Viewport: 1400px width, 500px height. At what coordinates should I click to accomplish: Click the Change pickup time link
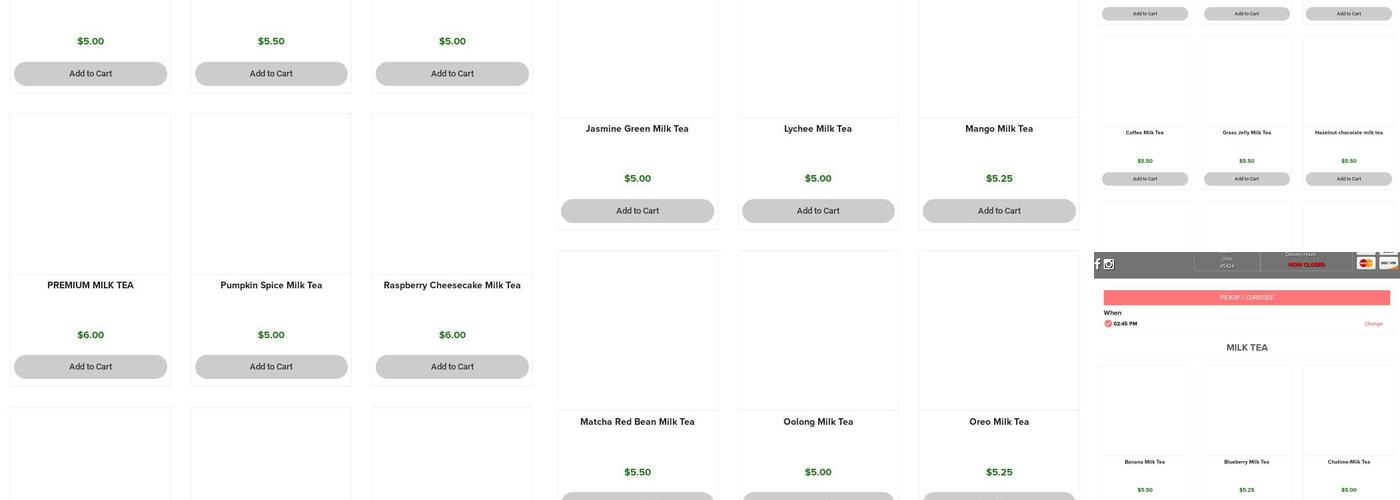[1374, 324]
